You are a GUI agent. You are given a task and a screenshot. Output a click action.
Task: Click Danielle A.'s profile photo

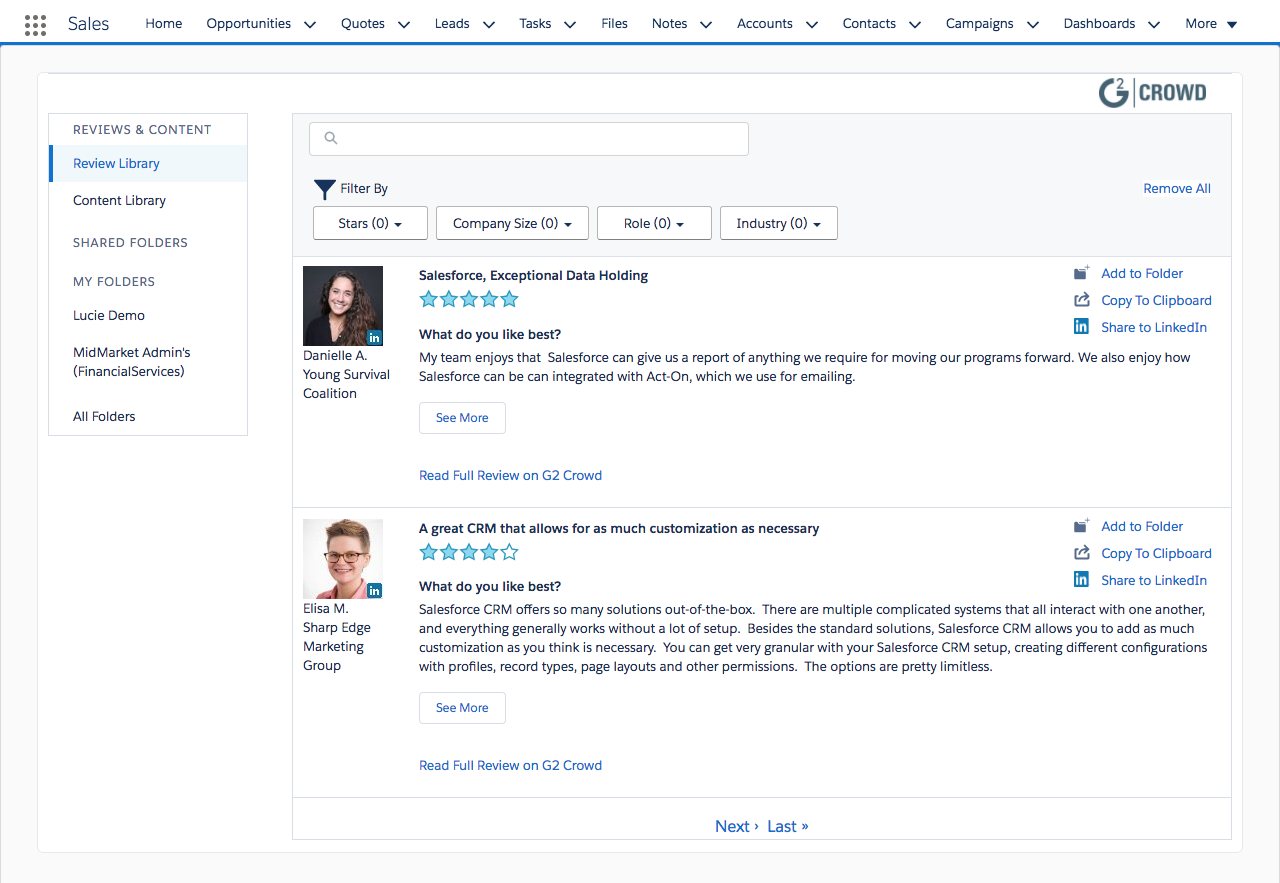[343, 306]
